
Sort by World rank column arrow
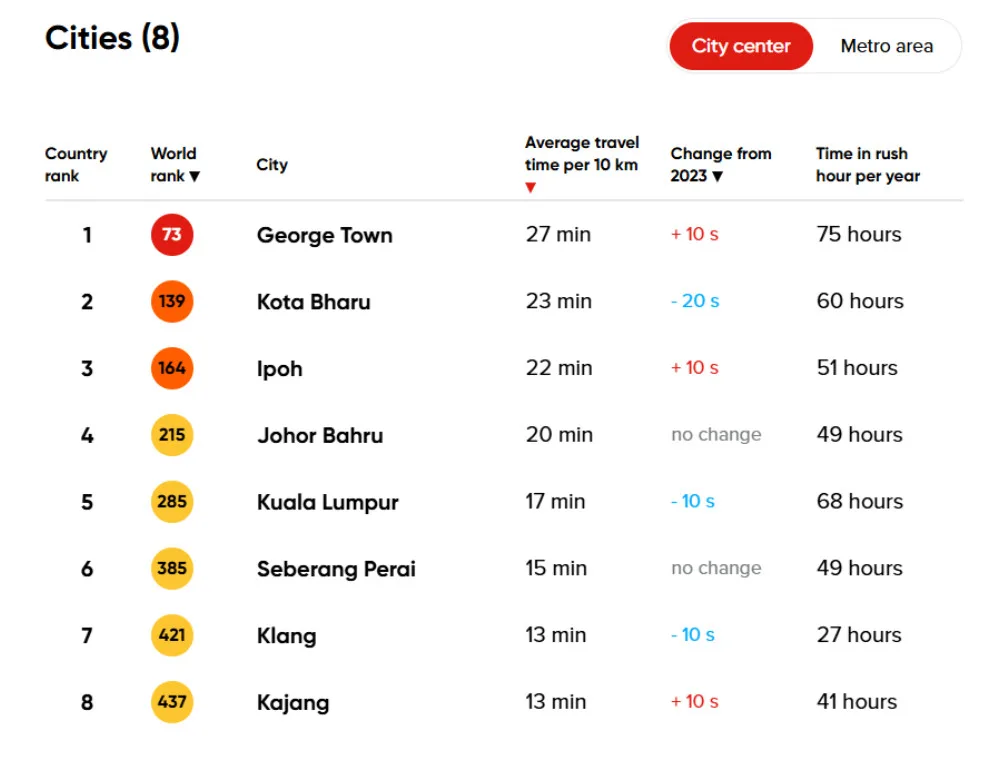195,177
